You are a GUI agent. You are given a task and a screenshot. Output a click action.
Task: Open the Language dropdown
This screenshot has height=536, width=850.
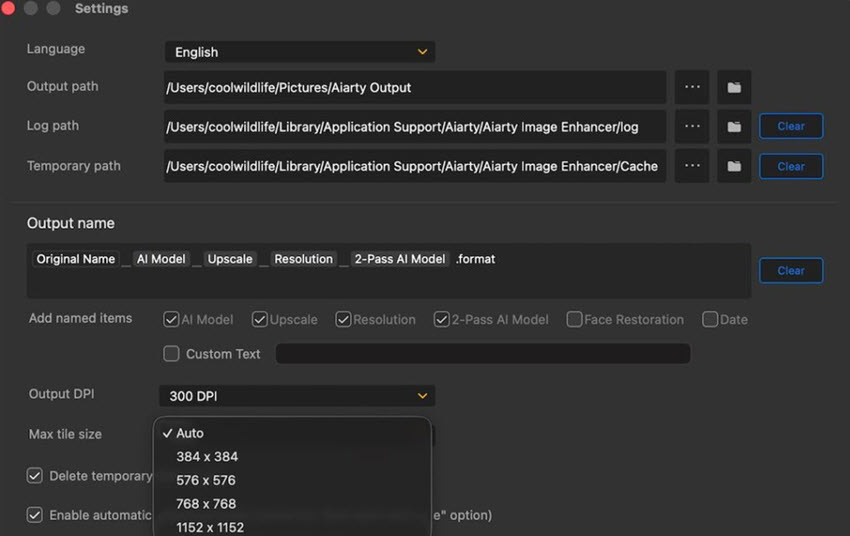click(300, 52)
